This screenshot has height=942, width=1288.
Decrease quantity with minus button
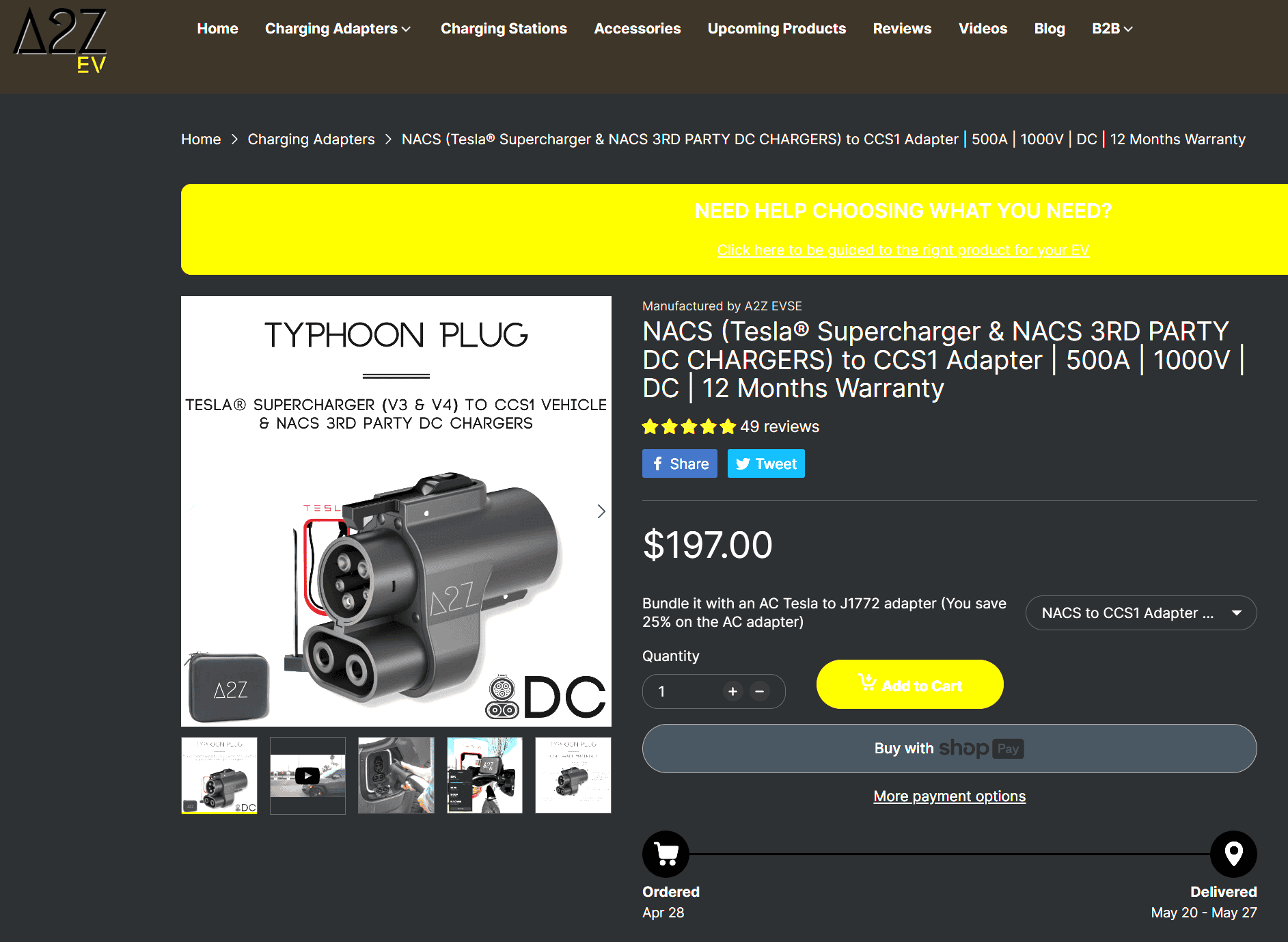[x=759, y=691]
